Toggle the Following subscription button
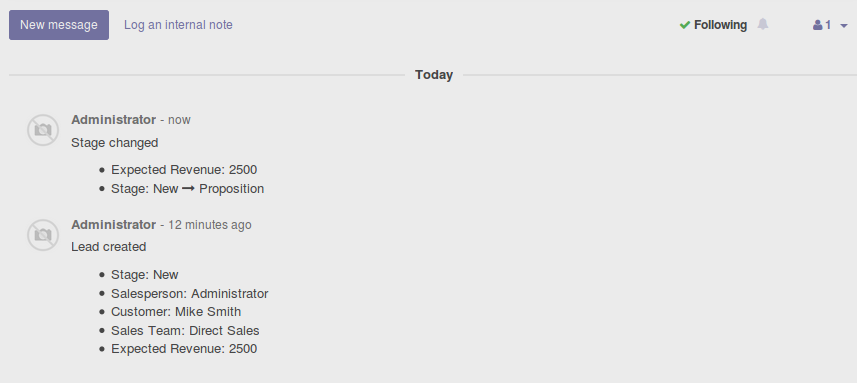This screenshot has height=383, width=857. click(713, 25)
